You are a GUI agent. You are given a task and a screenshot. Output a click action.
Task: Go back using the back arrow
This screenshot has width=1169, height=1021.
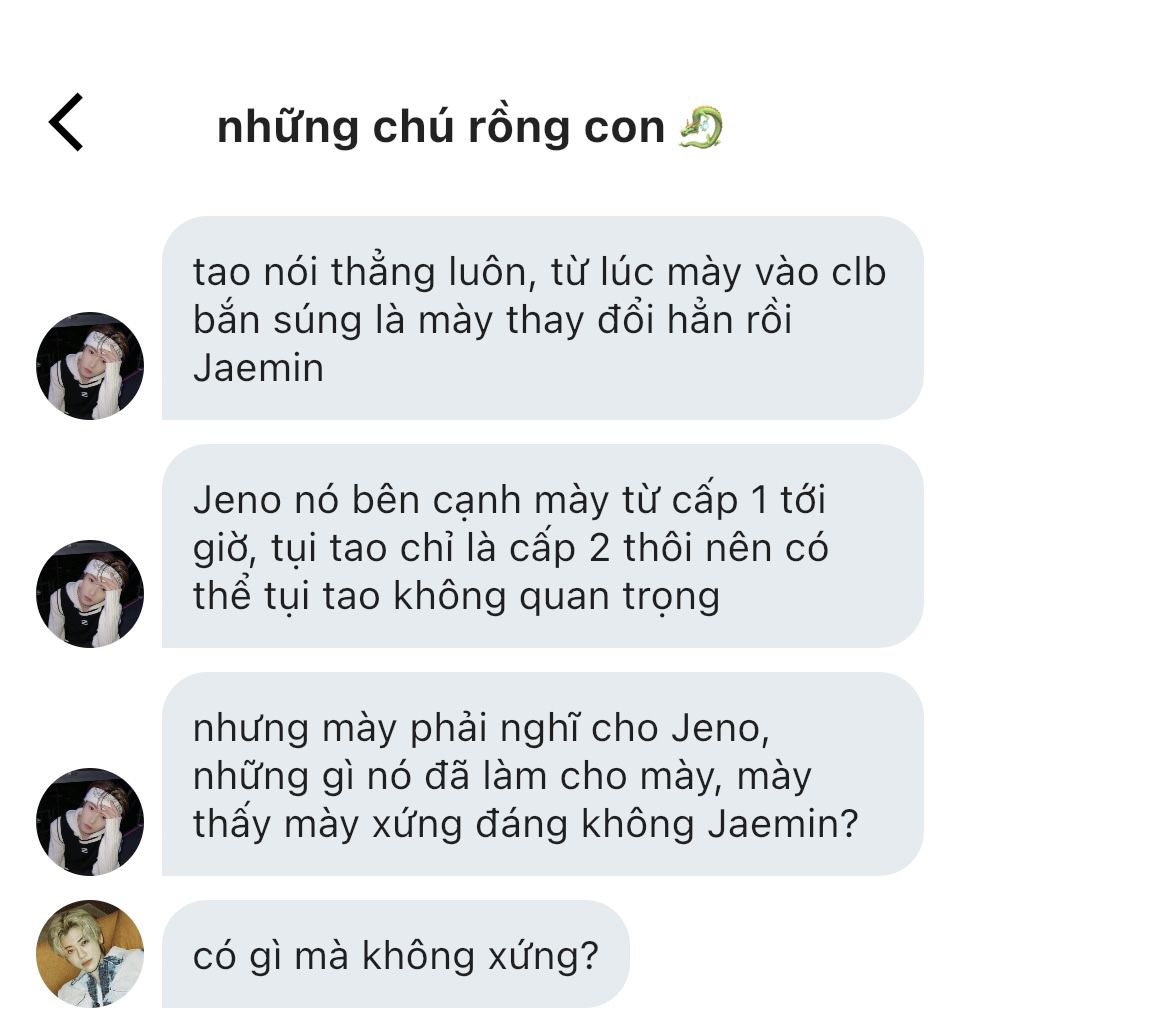coord(66,122)
